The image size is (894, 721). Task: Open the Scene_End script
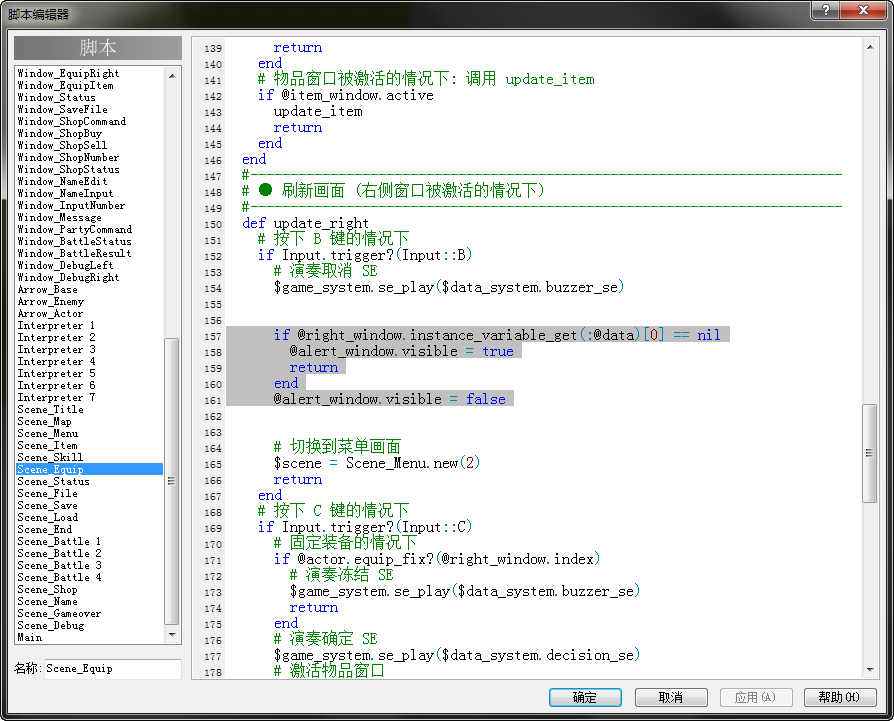tap(44, 529)
